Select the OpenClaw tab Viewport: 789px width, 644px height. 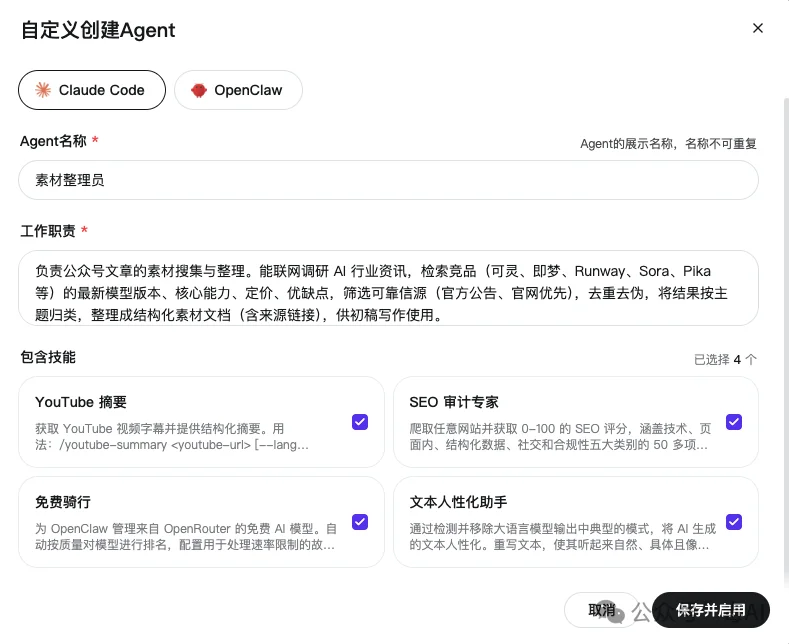238,90
